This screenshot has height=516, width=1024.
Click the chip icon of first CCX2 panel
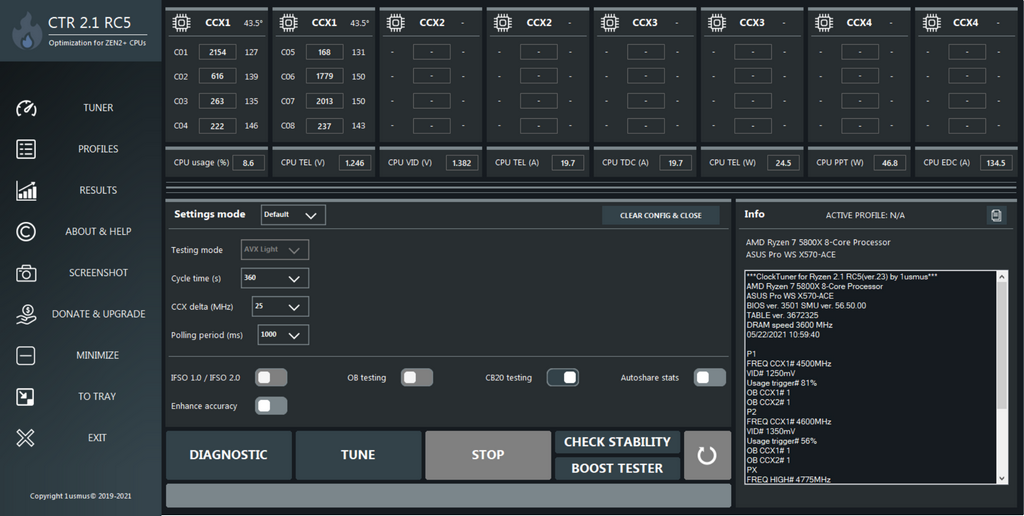point(395,23)
